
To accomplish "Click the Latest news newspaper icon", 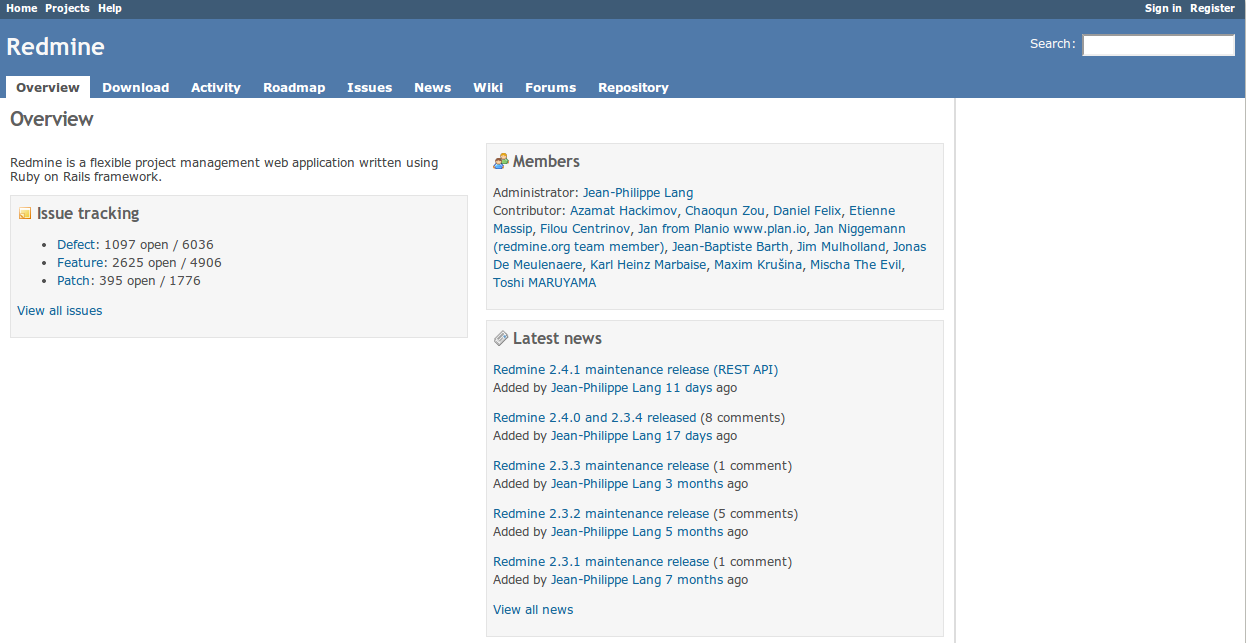I will pyautogui.click(x=501, y=339).
